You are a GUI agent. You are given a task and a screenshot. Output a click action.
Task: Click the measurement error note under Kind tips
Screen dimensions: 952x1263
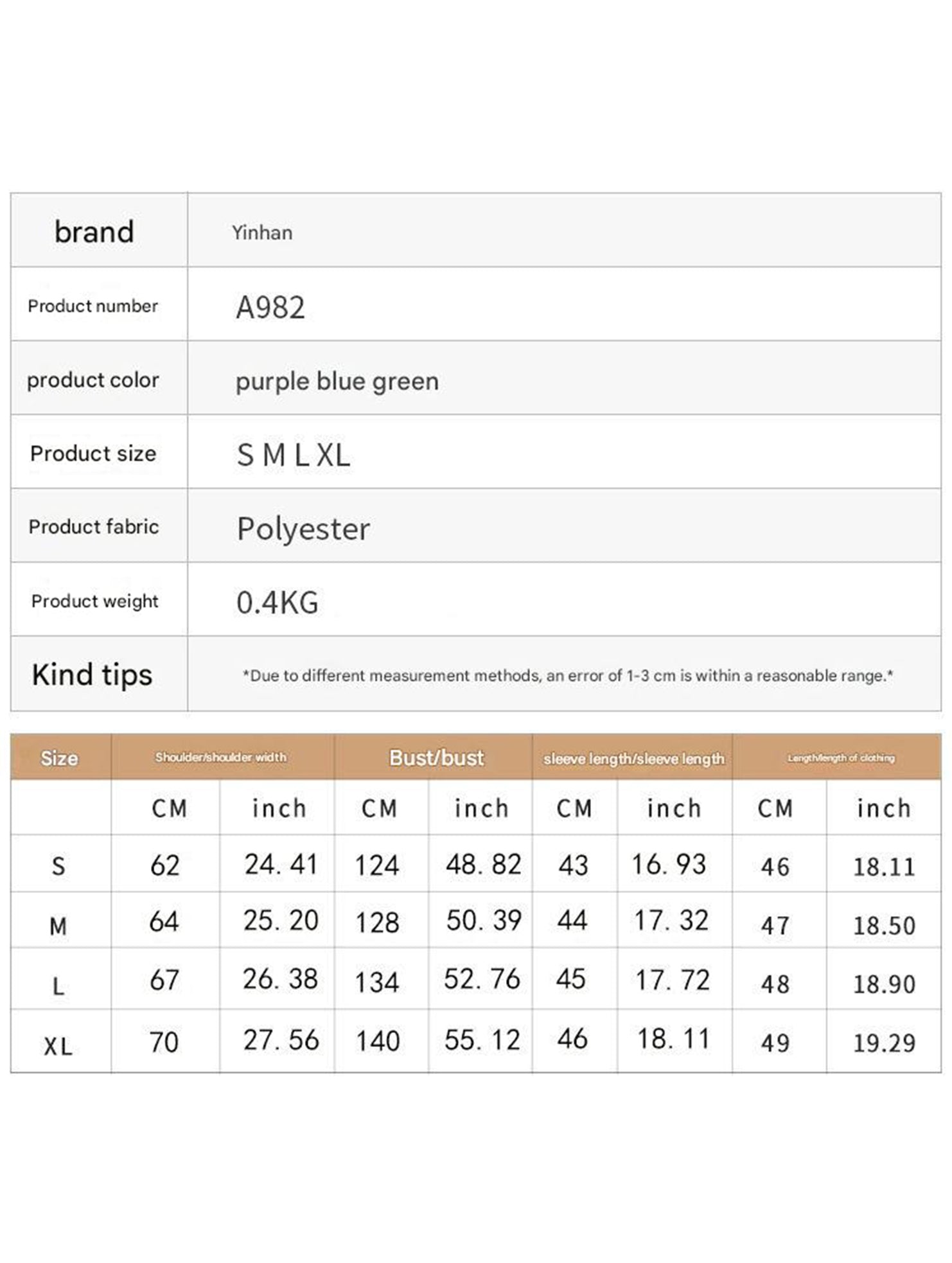point(567,676)
